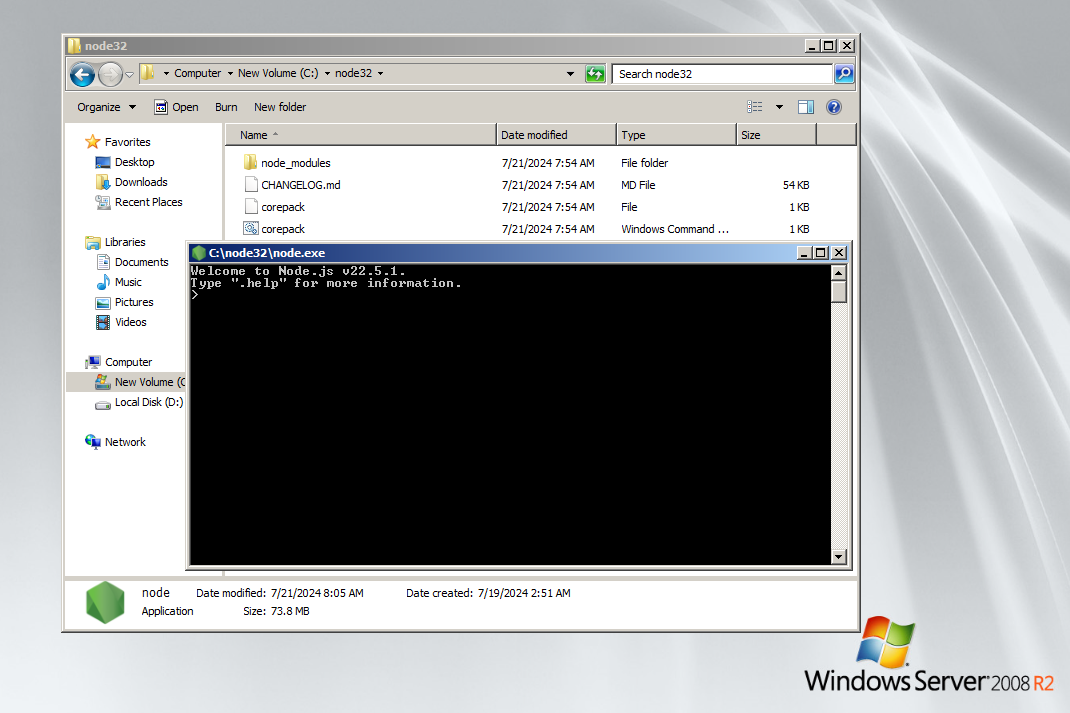Open Recent Places in Favorites

pos(149,202)
